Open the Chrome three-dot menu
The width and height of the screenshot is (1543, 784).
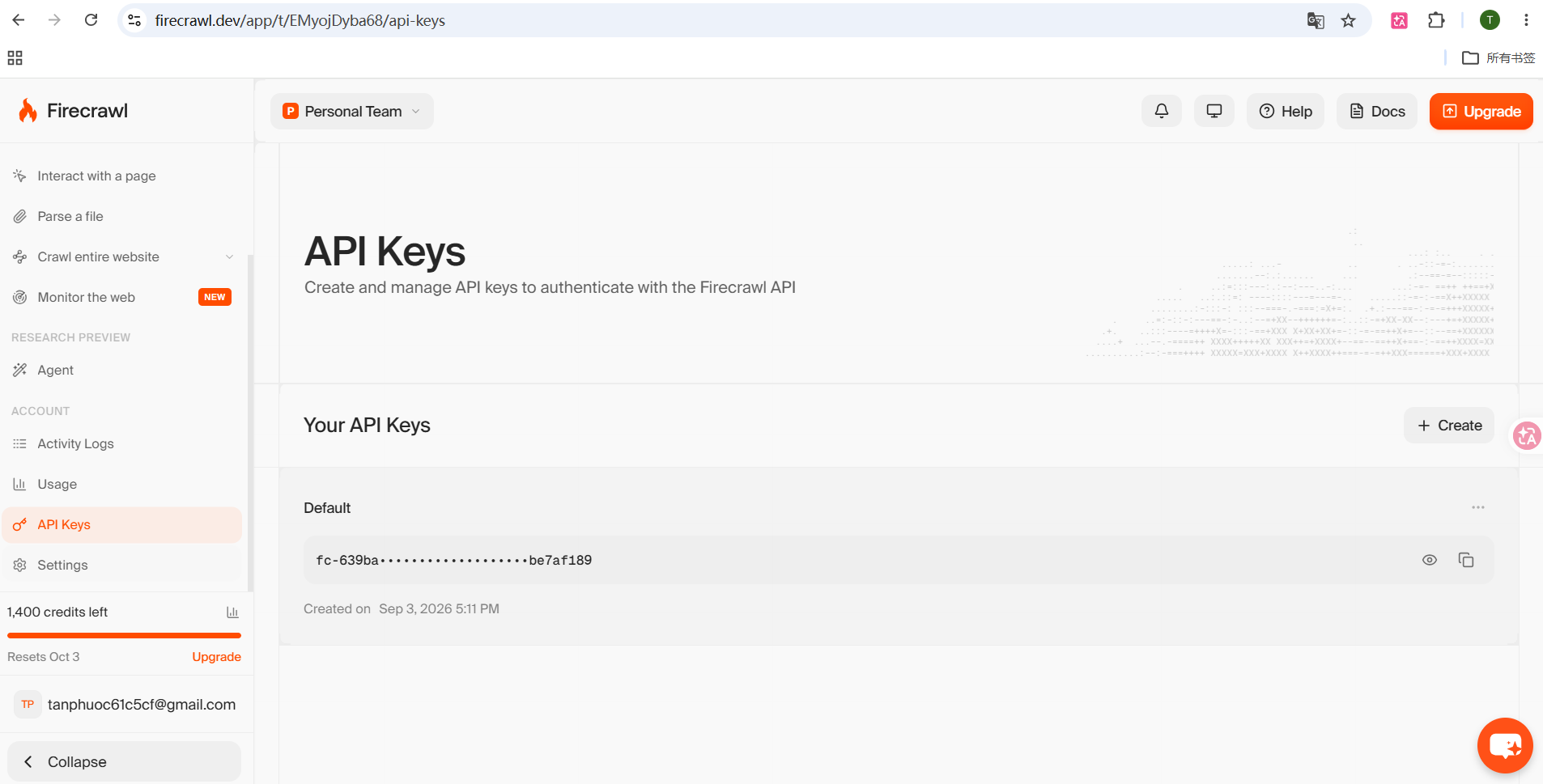[x=1526, y=20]
